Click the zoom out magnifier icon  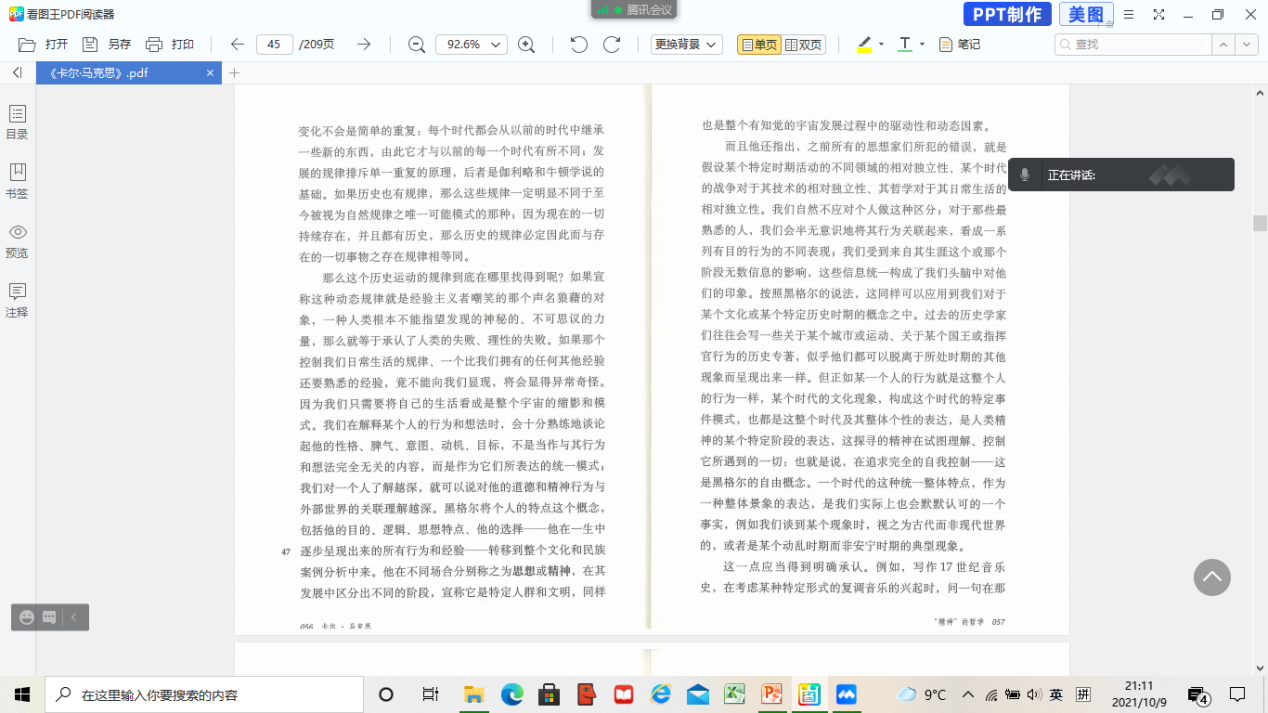point(417,44)
